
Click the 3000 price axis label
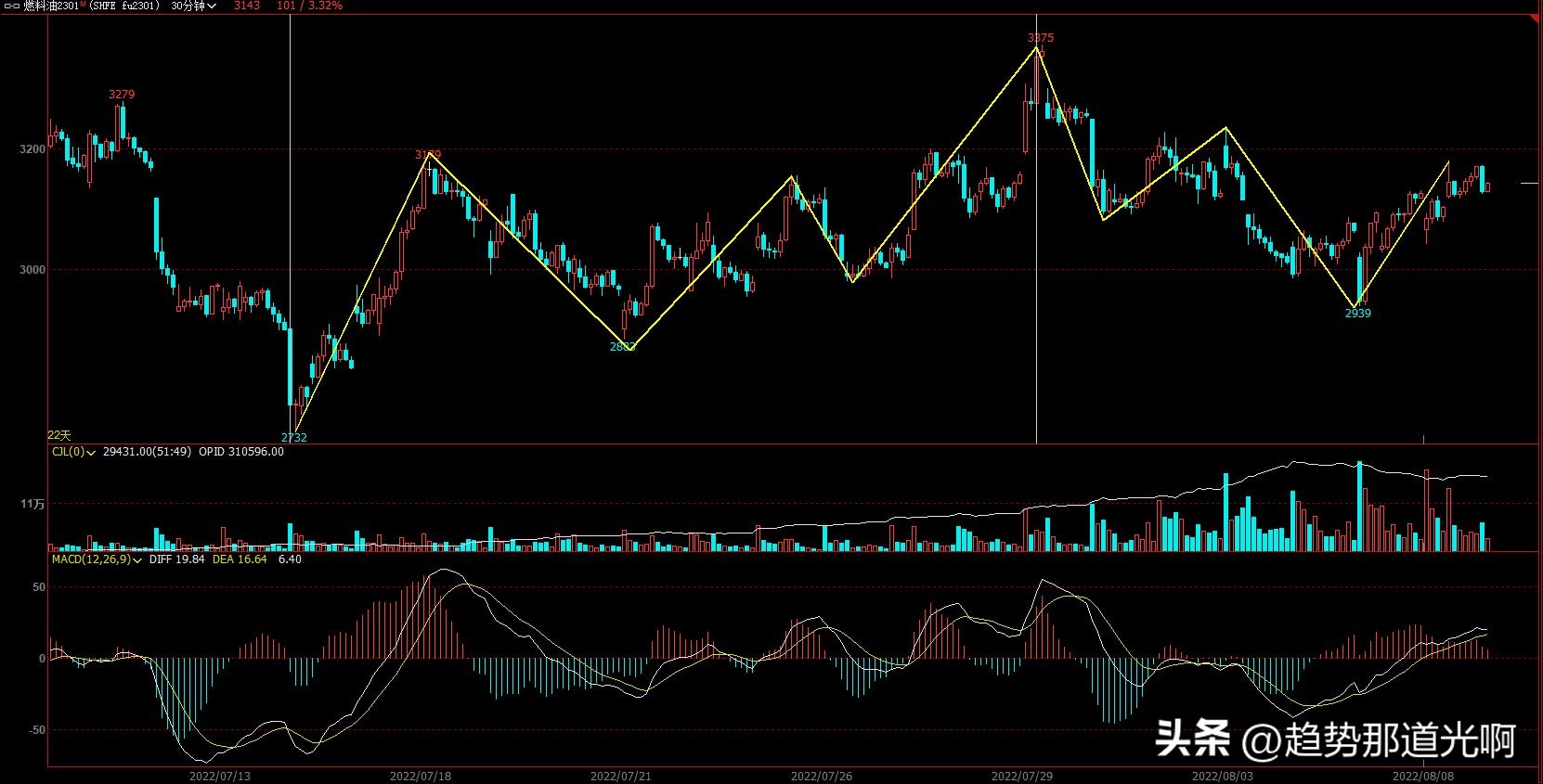32,270
